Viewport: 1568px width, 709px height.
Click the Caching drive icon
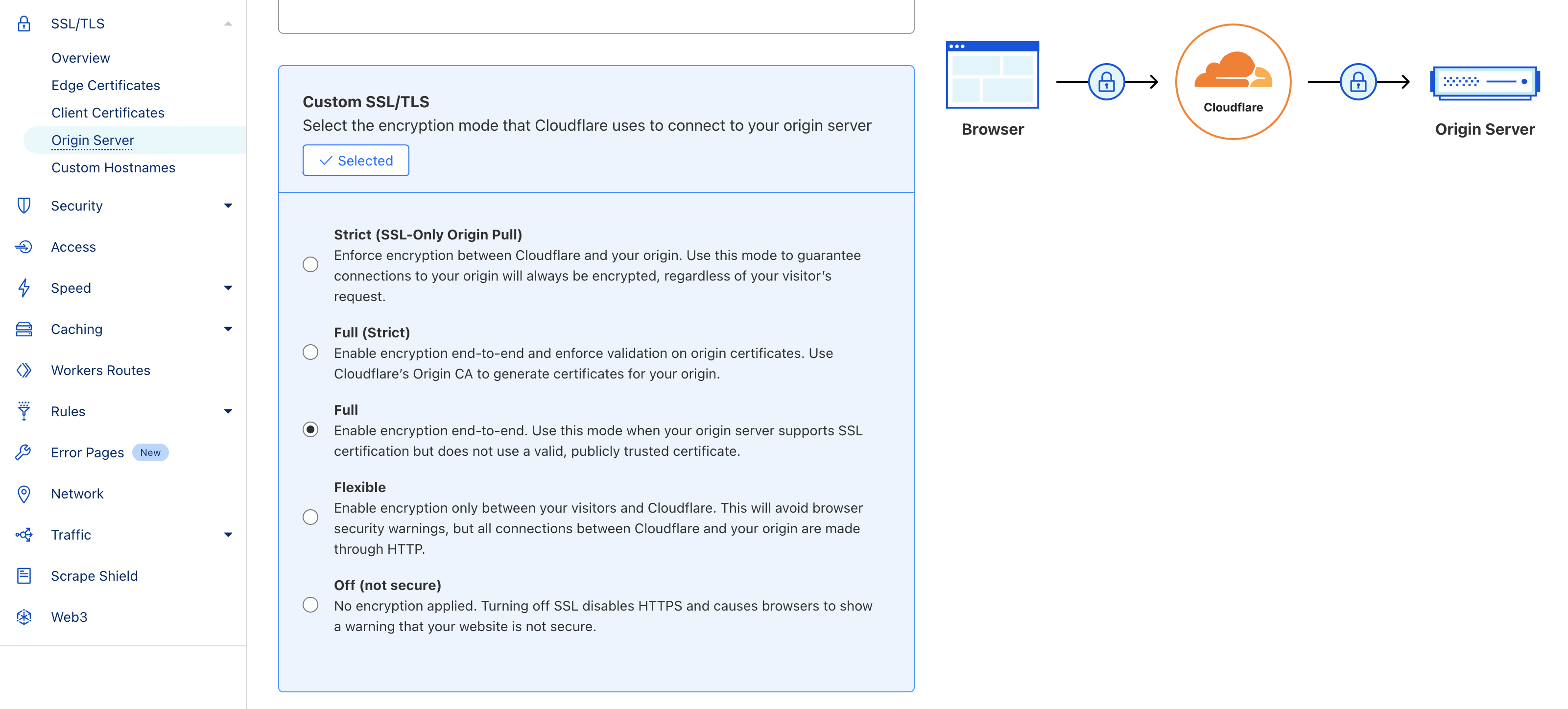tap(24, 329)
